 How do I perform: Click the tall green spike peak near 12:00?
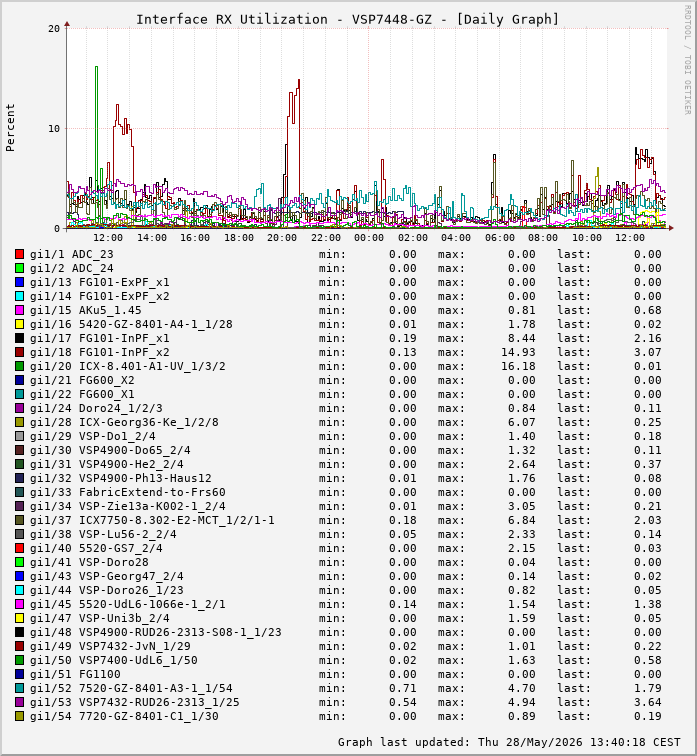(x=96, y=67)
